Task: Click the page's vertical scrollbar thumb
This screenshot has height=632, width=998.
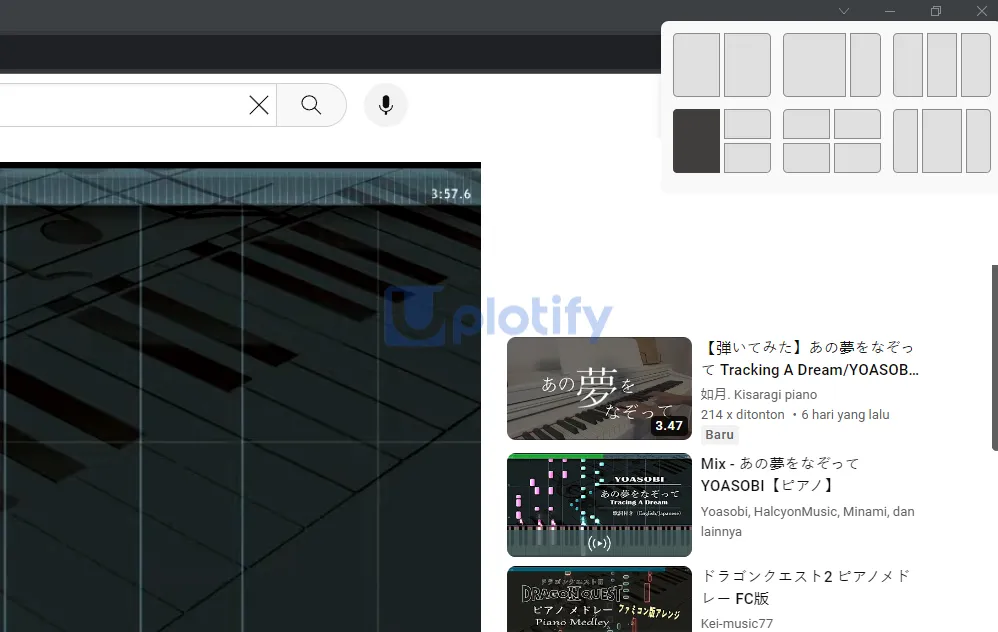Action: click(x=995, y=358)
